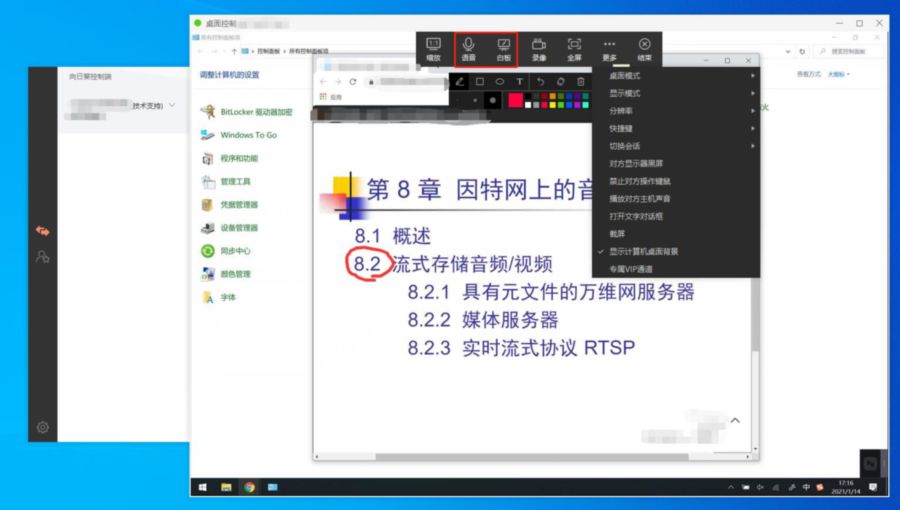End the session with the 结束 icon
900x510 pixels.
point(644,49)
